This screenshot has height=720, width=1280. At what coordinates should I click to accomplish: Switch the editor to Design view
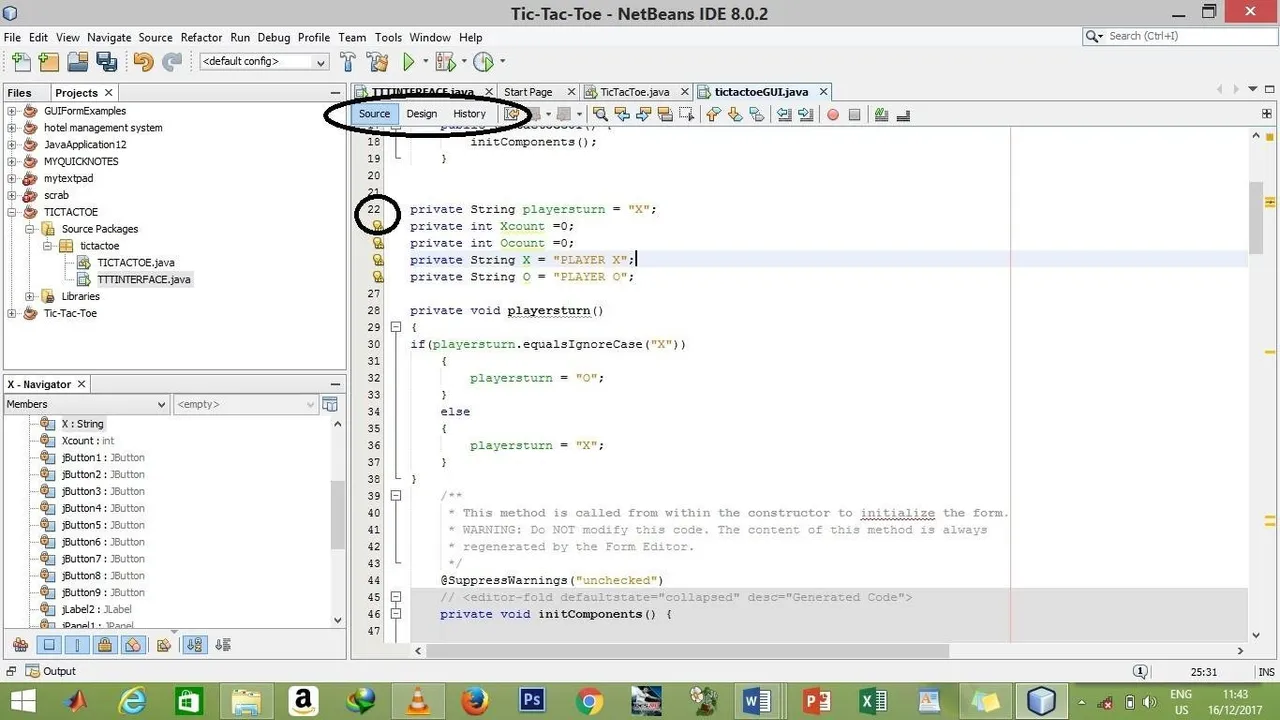coord(421,114)
